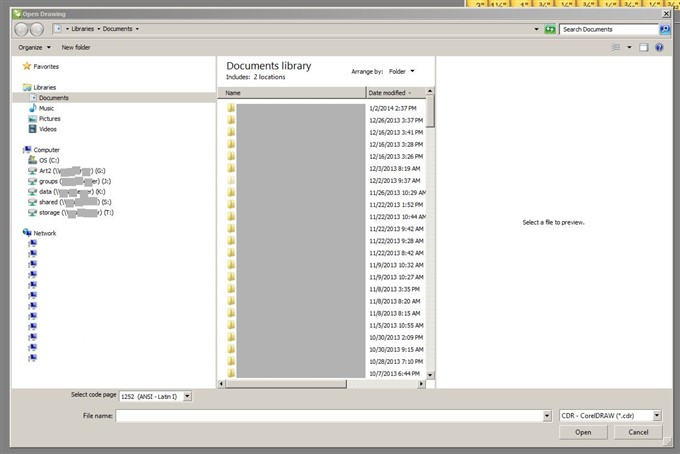This screenshot has width=680, height=454.
Task: Click Libraries in the address breadcrumb
Action: click(82, 29)
